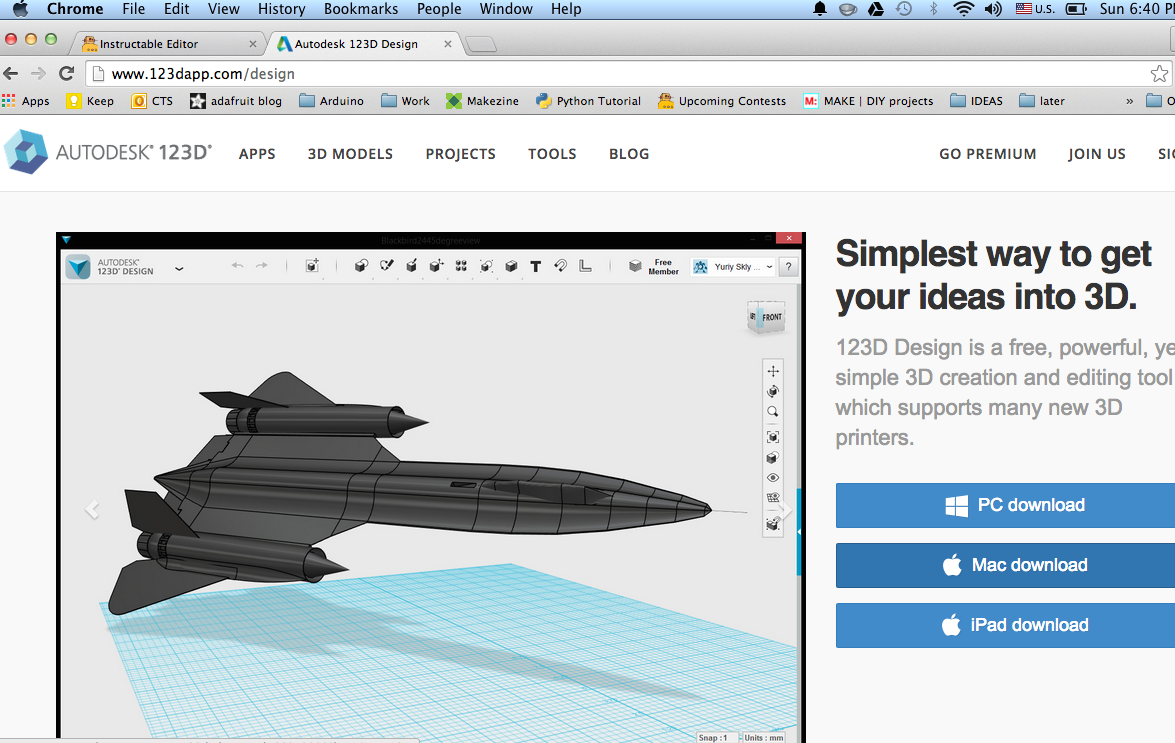Select the Grouping tool icon
1175x743 pixels.
[x=486, y=266]
